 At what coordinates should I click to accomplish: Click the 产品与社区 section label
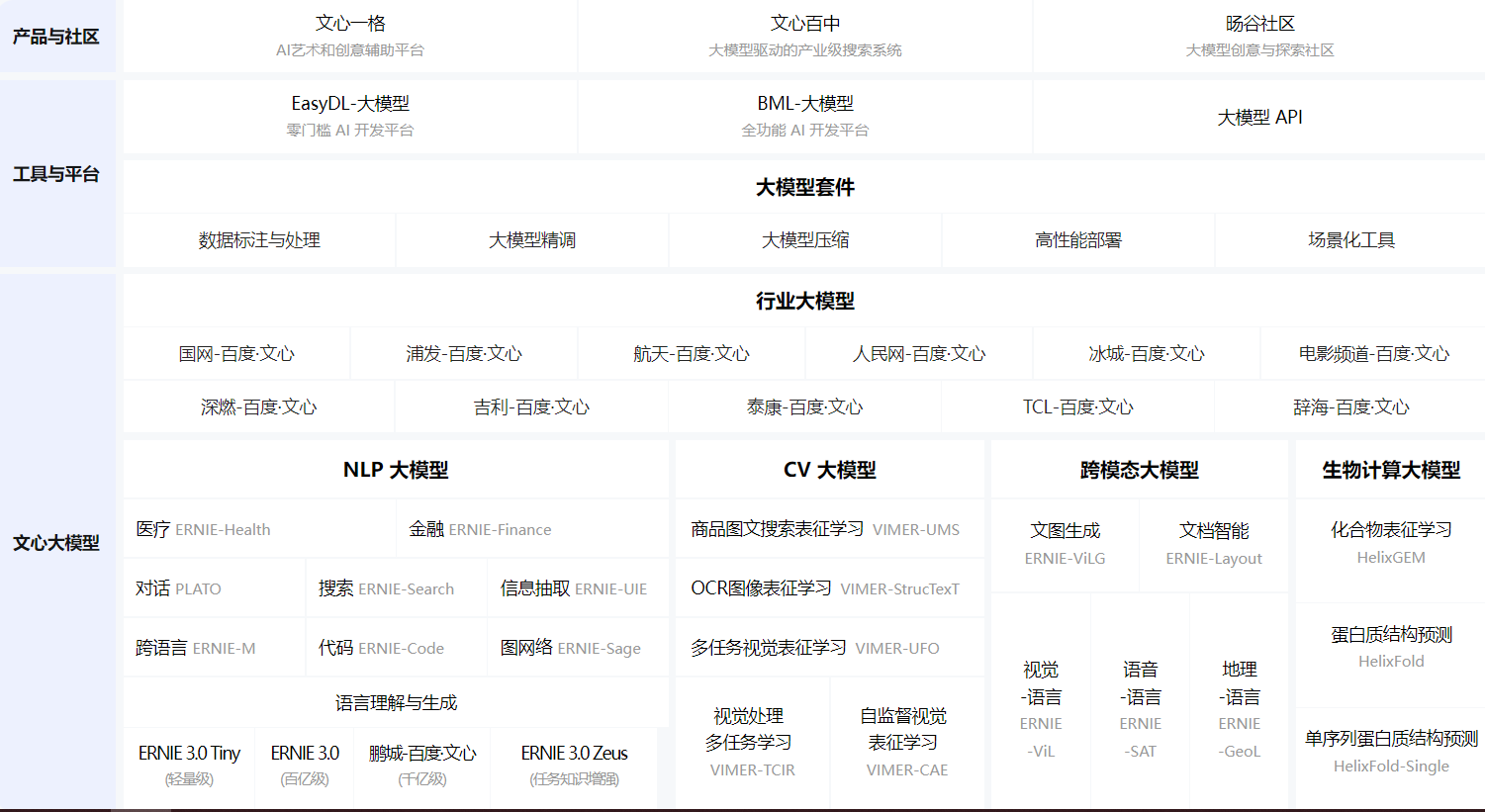56,37
